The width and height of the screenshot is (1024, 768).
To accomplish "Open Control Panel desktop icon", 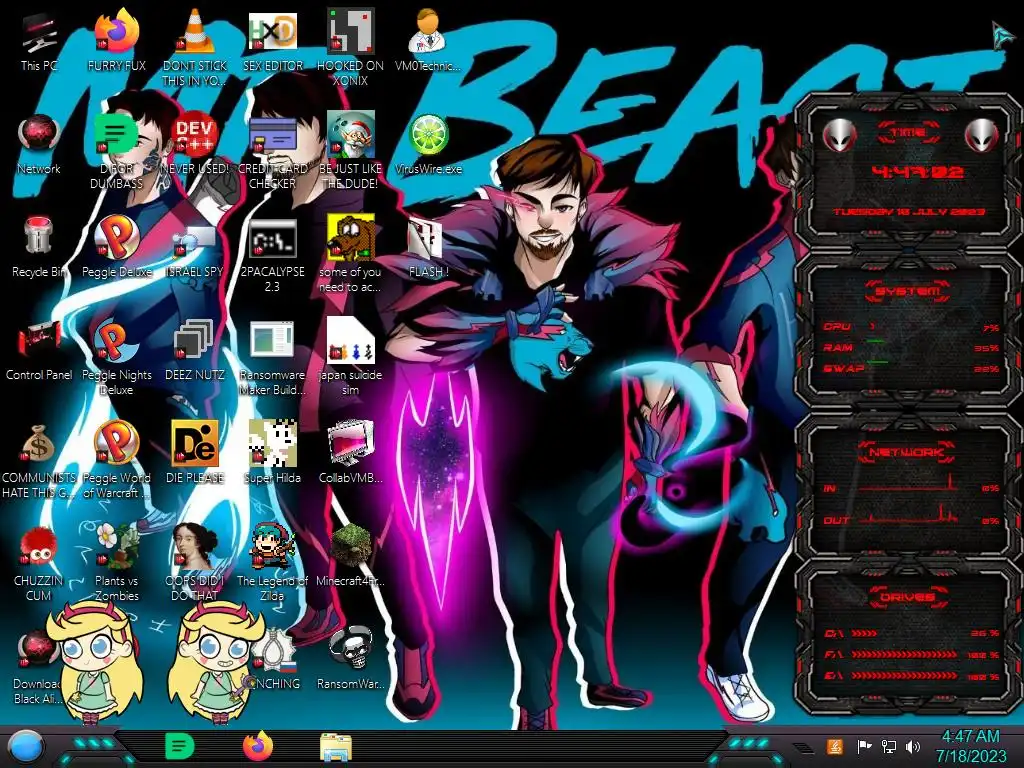I will pyautogui.click(x=39, y=350).
